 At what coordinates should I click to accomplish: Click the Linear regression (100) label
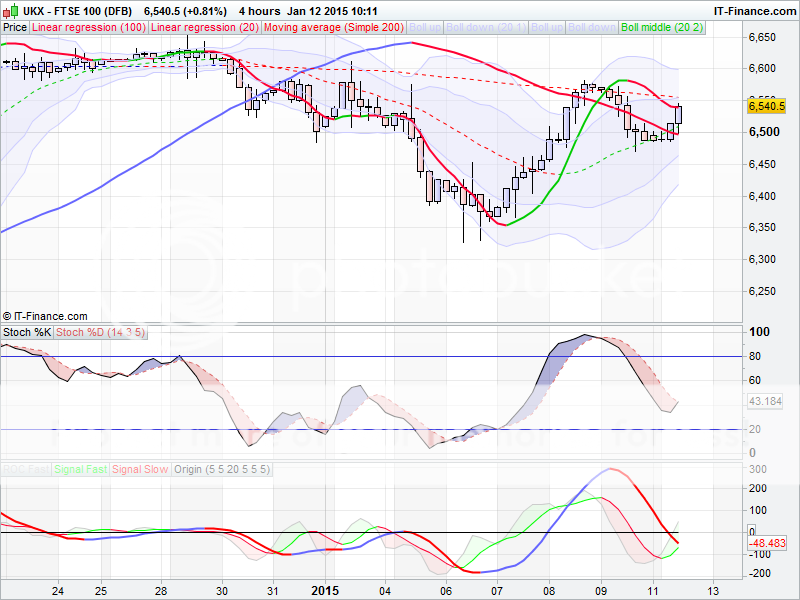click(88, 28)
